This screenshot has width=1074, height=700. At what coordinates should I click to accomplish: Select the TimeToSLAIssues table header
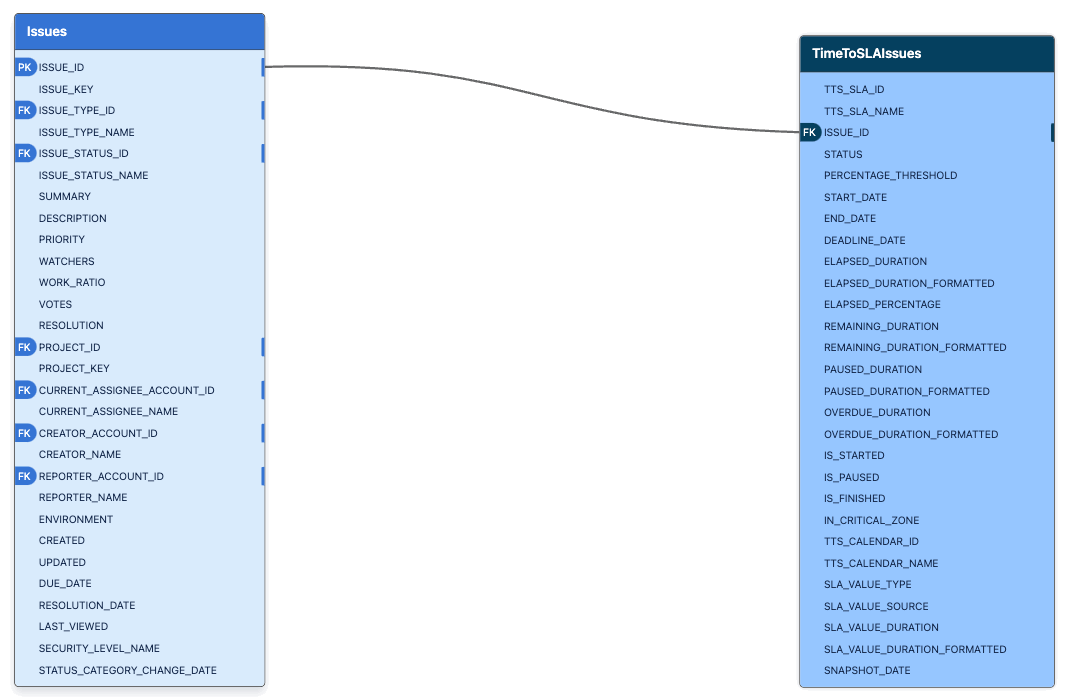click(x=926, y=54)
